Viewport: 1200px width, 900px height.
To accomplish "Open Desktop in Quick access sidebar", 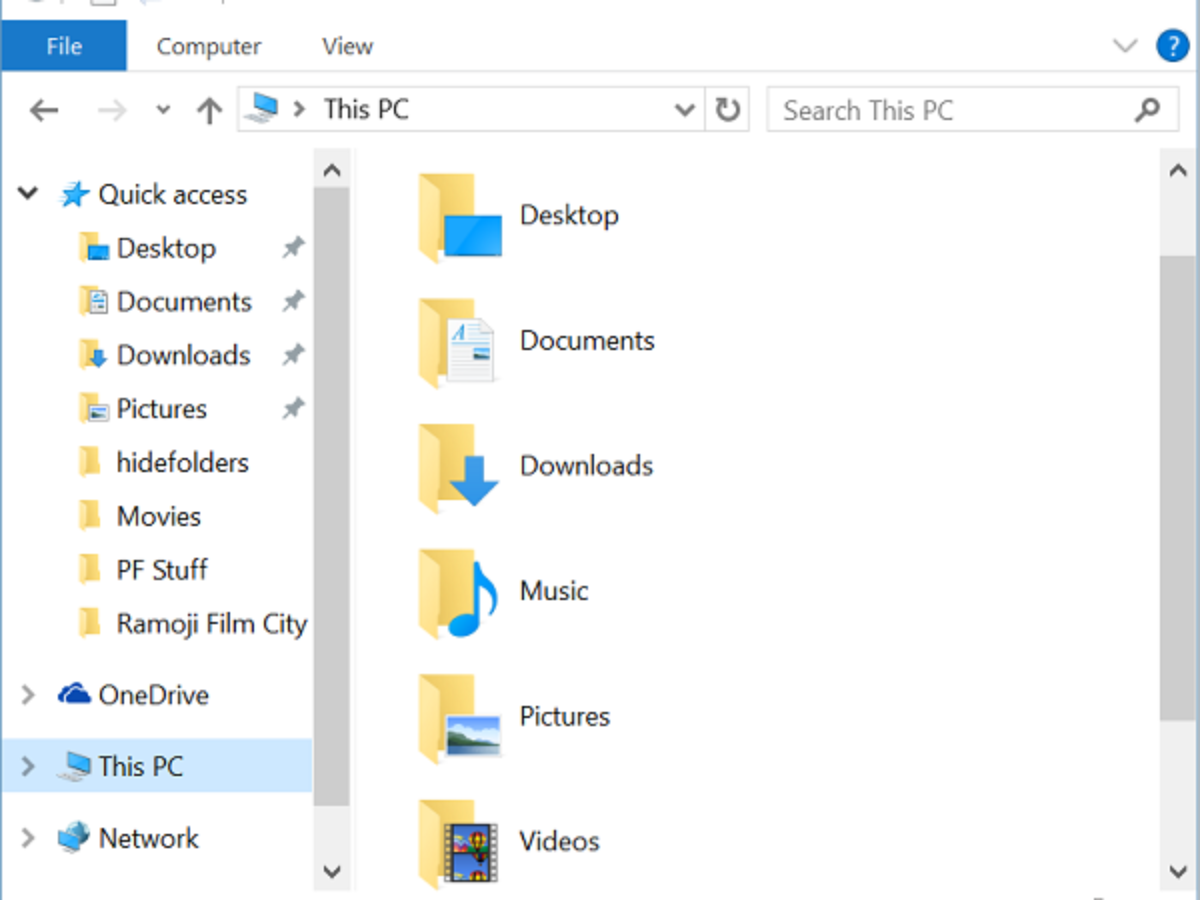I will [x=166, y=248].
